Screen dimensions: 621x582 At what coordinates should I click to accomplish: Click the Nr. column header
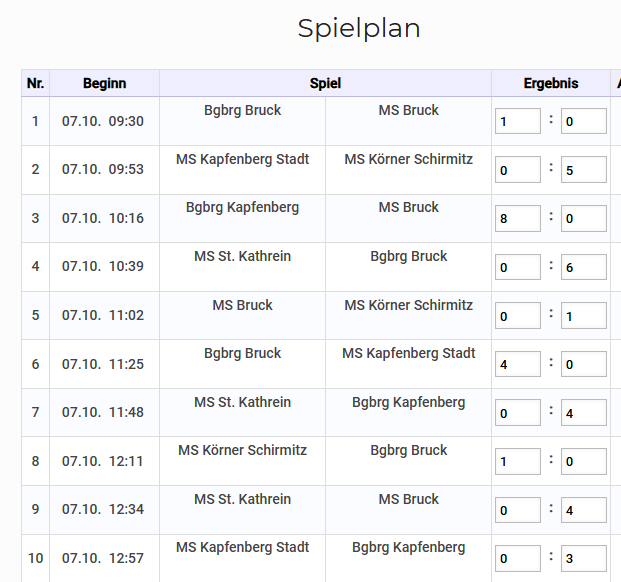pos(35,84)
